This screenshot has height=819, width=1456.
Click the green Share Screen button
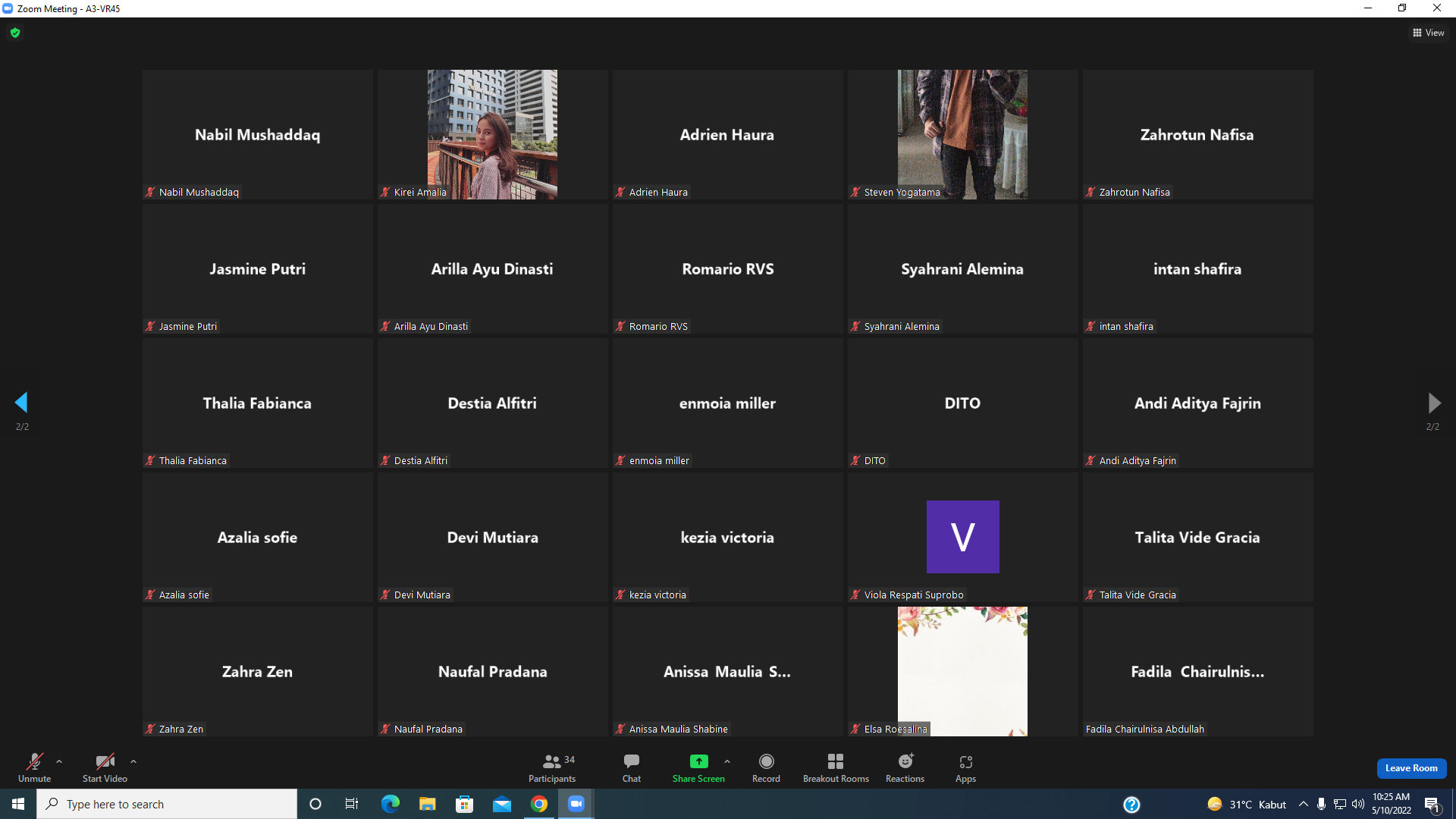tap(698, 767)
